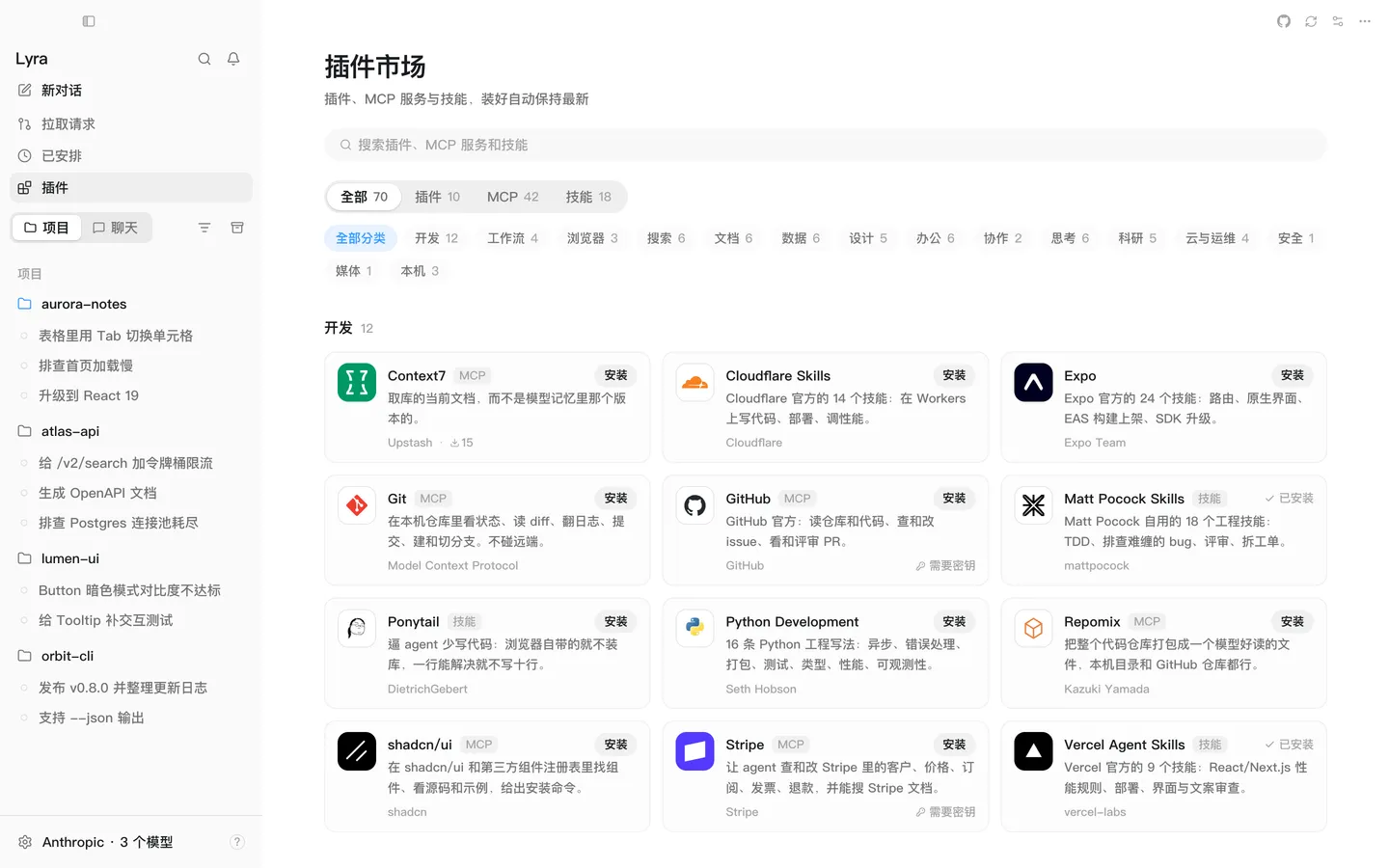1389x868 pixels.
Task: Switch sidebar to 项目 view
Action: click(x=46, y=228)
